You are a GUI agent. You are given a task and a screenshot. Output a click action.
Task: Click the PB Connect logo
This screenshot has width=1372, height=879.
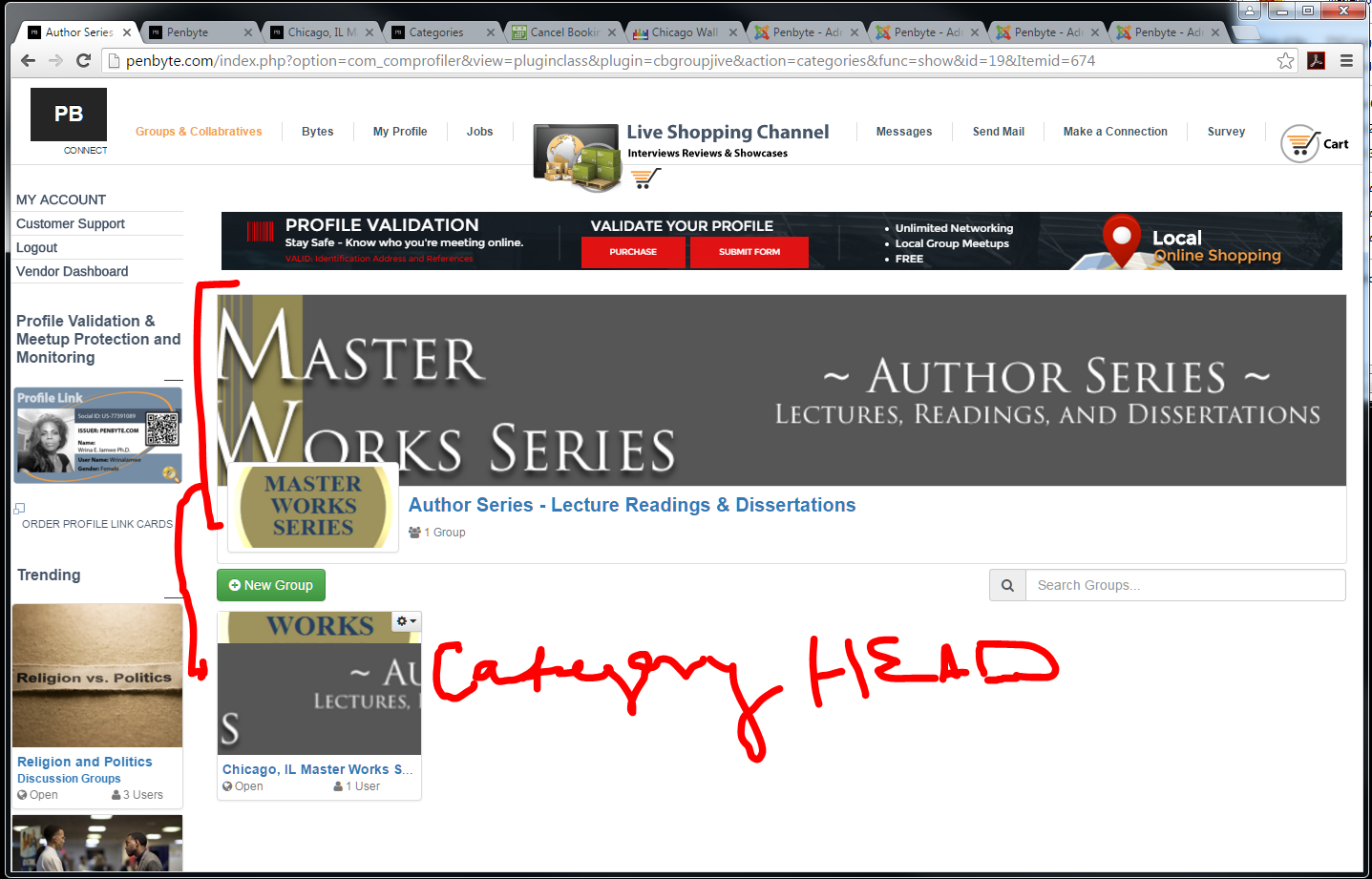pos(69,121)
